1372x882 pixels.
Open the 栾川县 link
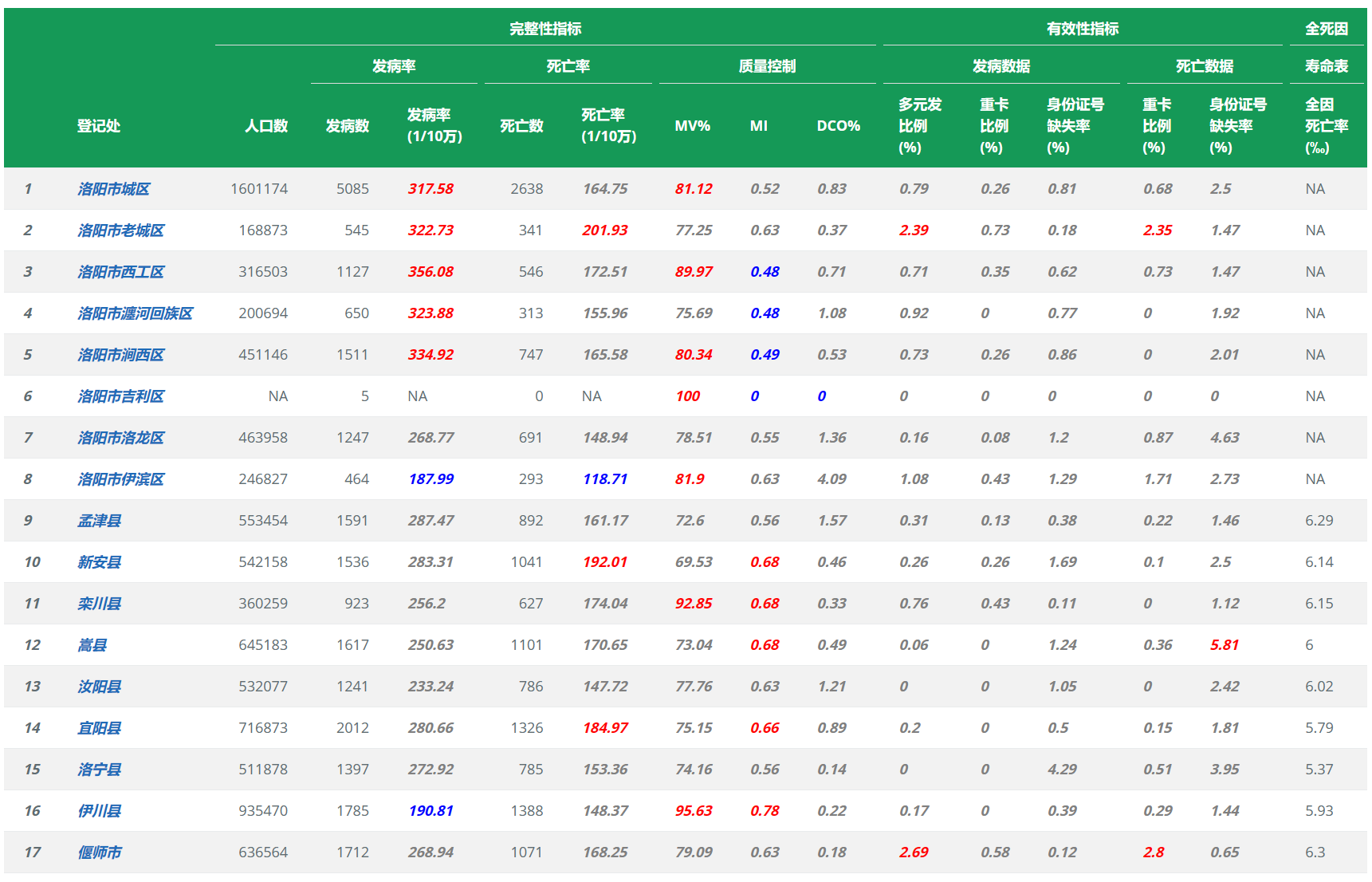pos(99,604)
